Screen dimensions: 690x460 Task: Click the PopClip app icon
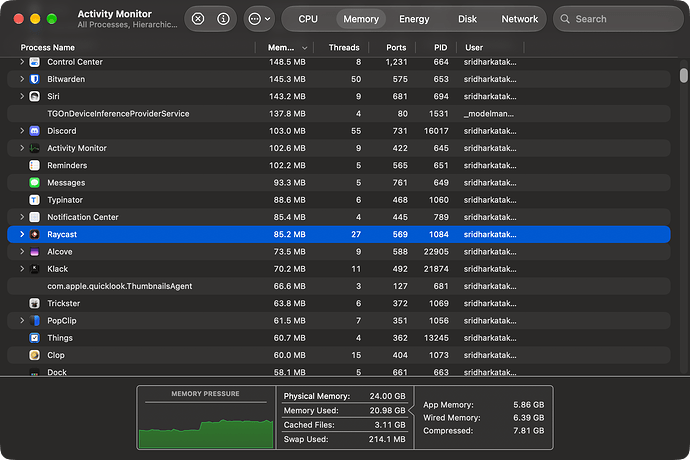pyautogui.click(x=34, y=320)
